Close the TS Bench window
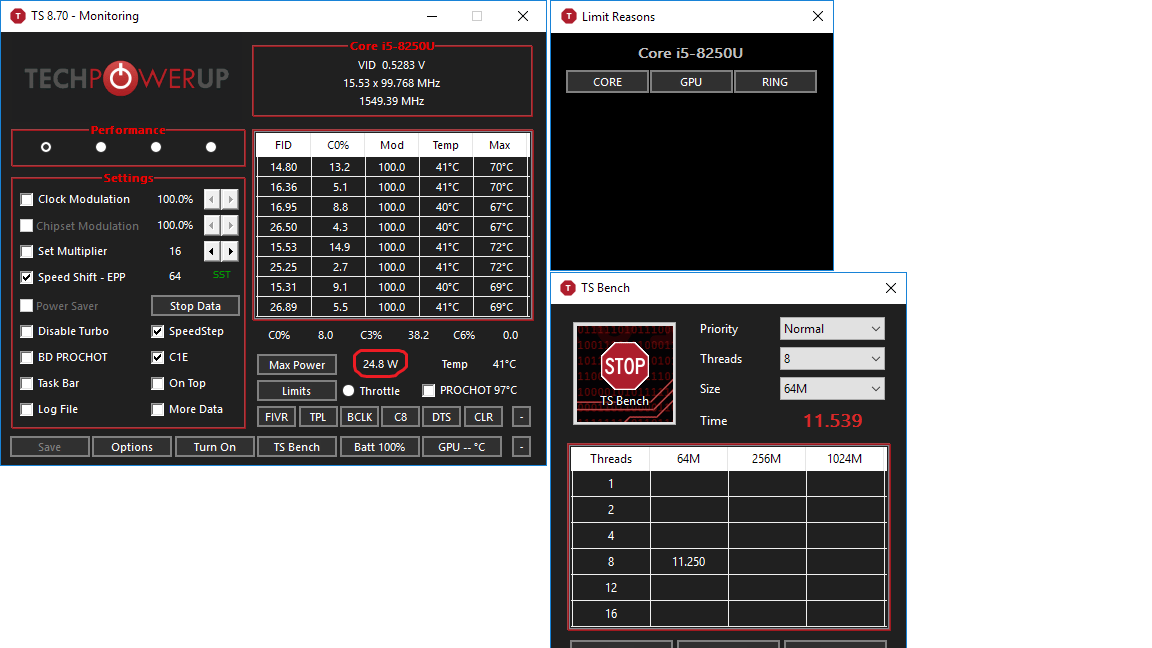1152x648 pixels. (890, 288)
